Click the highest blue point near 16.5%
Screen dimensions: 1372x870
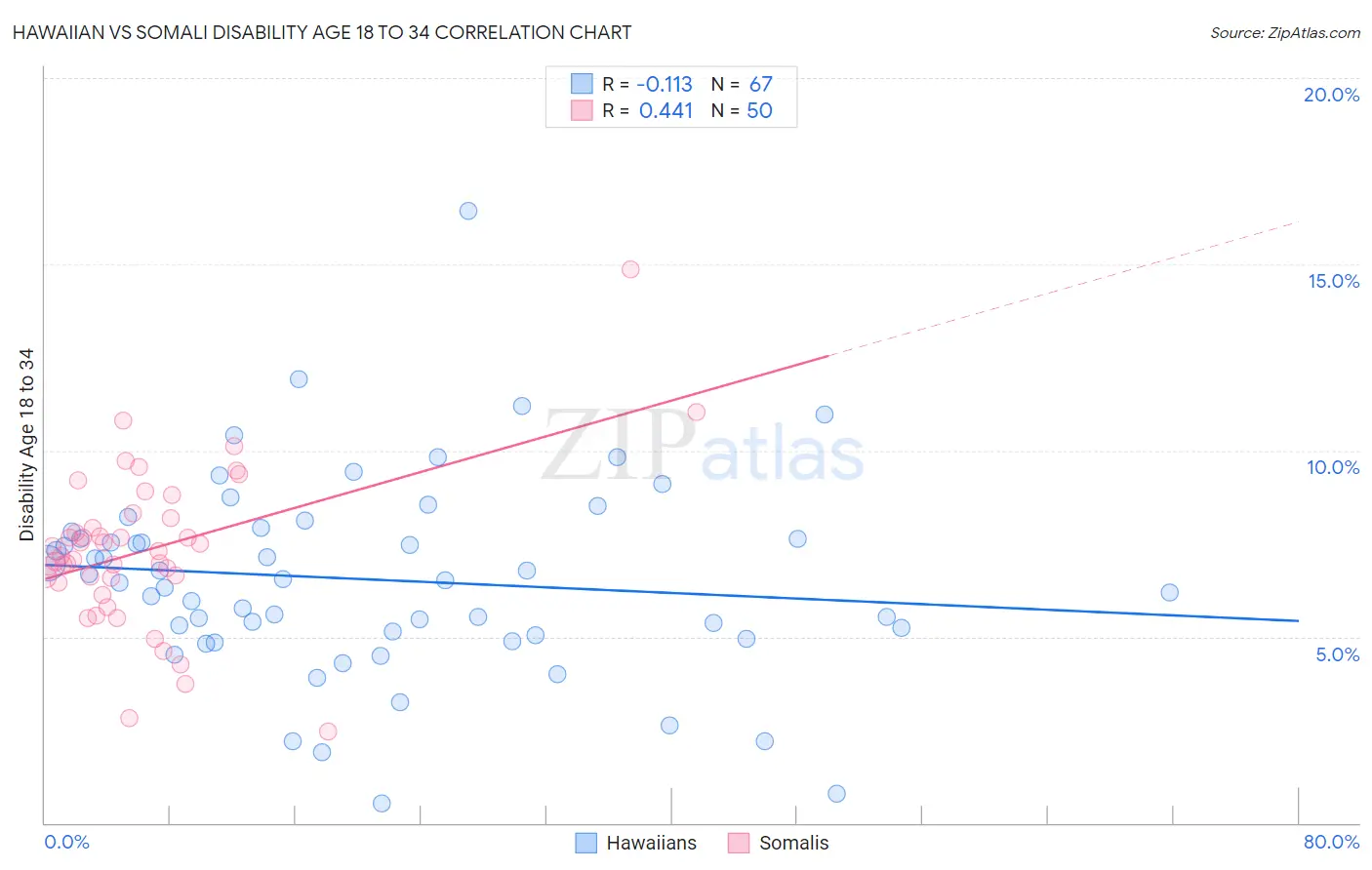coord(468,211)
